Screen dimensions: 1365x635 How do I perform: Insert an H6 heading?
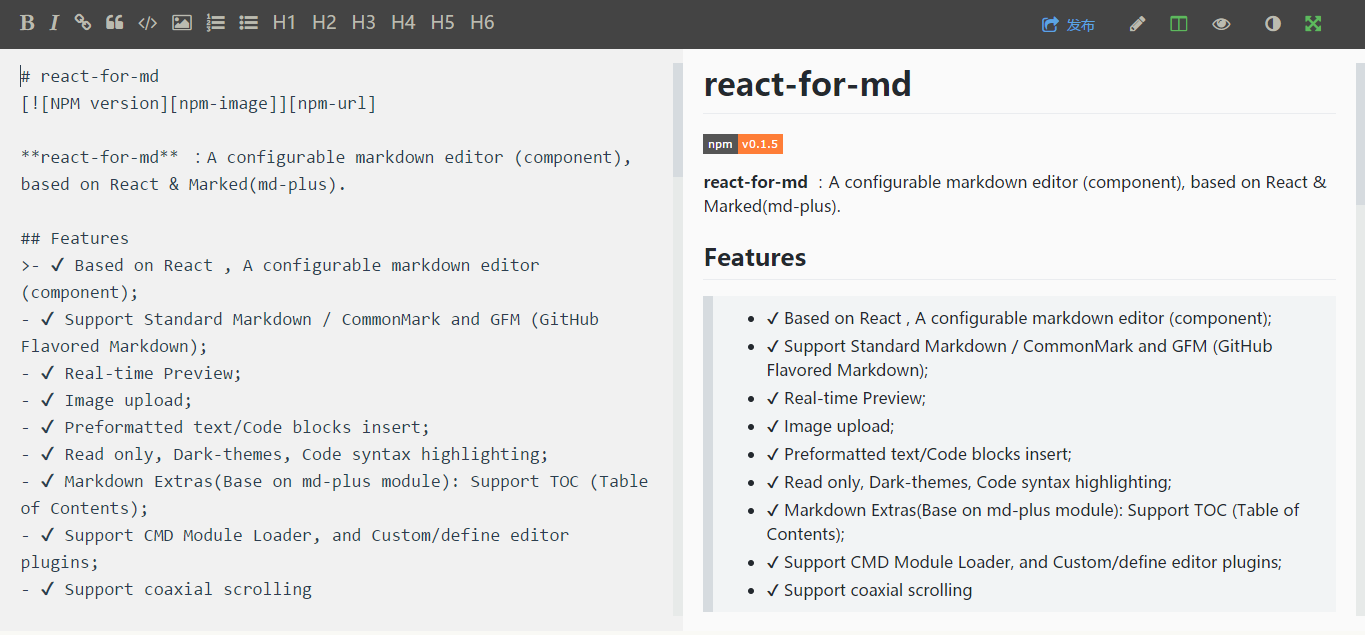pos(482,22)
